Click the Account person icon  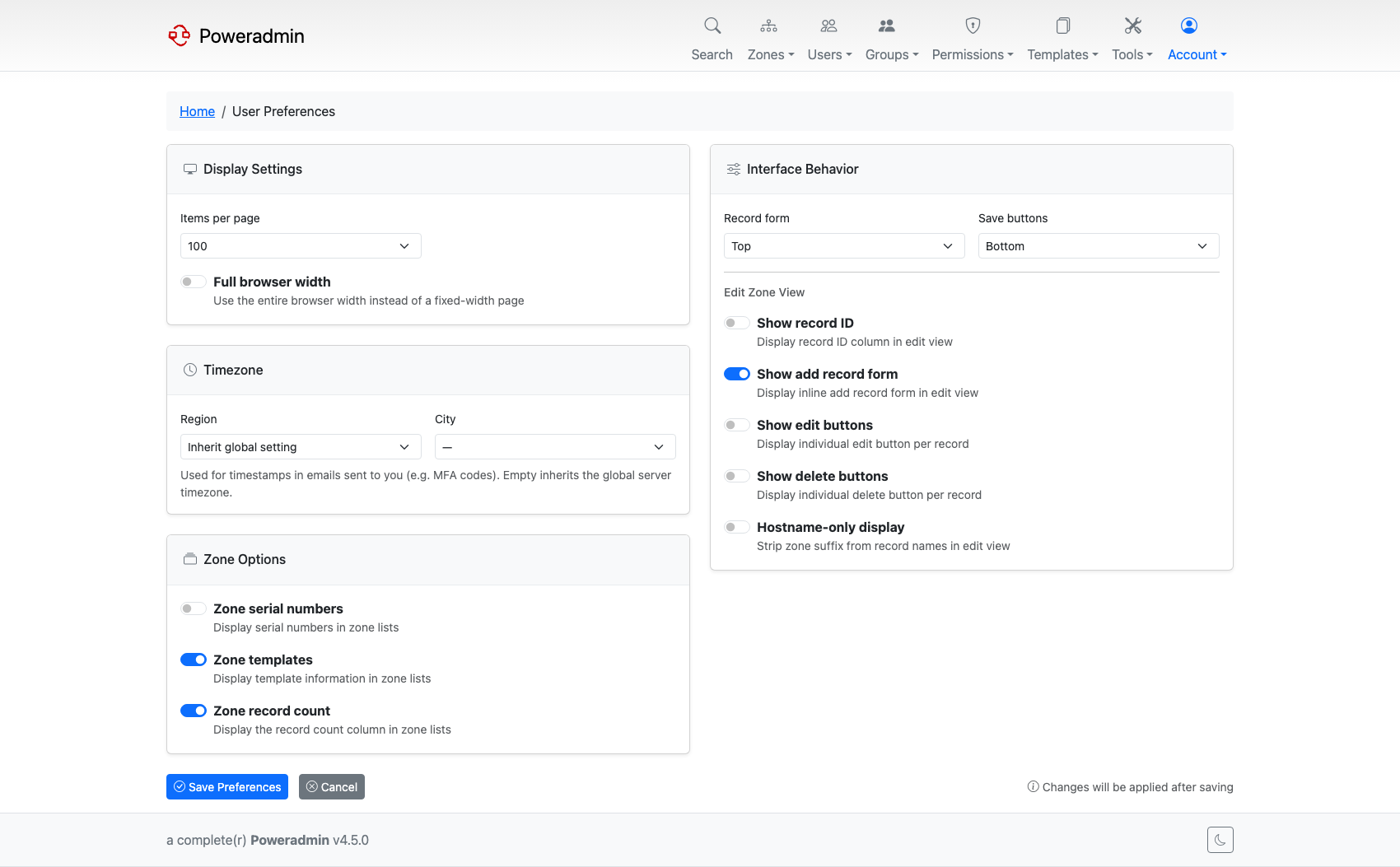tap(1189, 26)
